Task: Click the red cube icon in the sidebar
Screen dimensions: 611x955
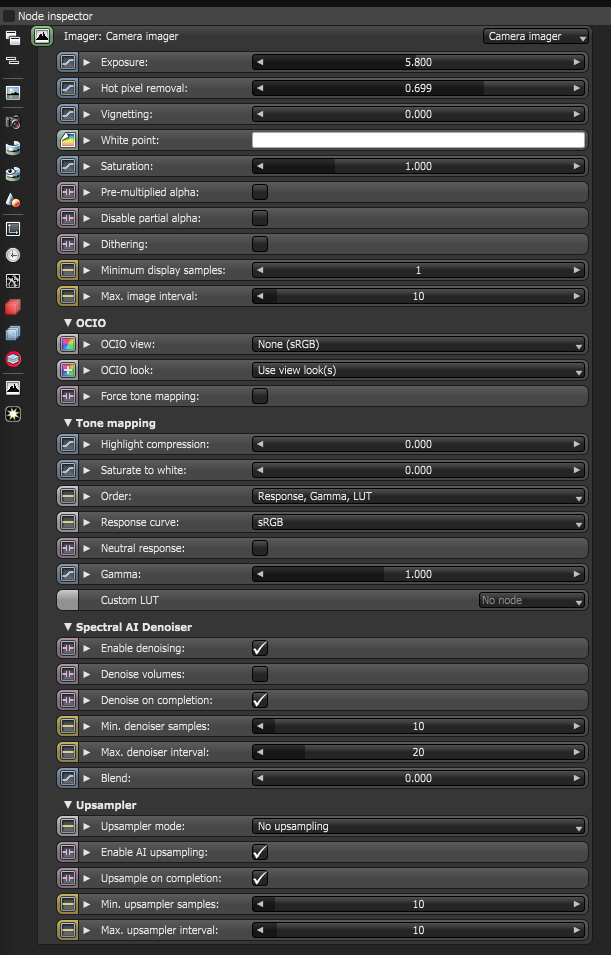Action: pyautogui.click(x=13, y=307)
